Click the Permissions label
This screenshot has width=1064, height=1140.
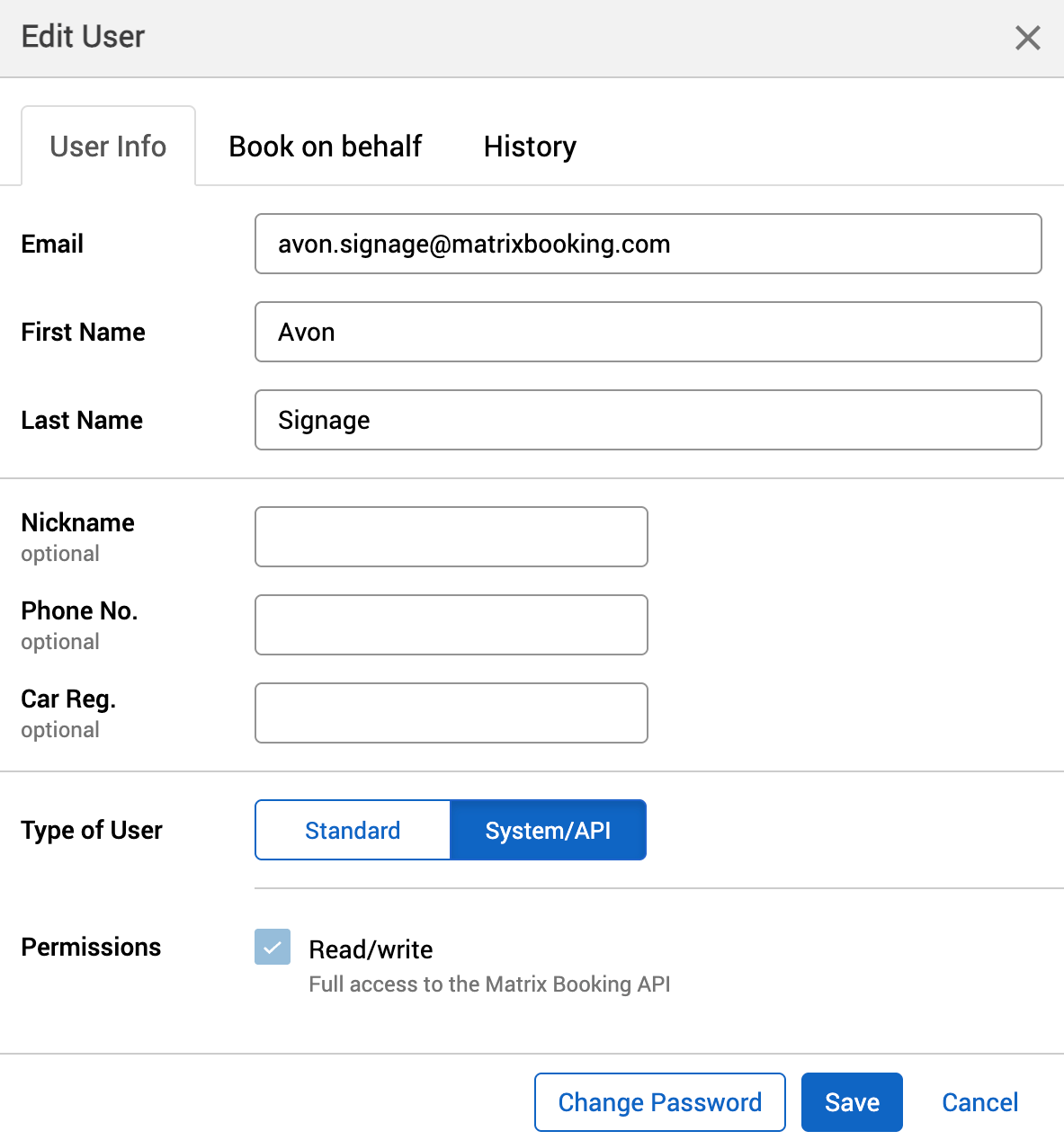(x=90, y=947)
